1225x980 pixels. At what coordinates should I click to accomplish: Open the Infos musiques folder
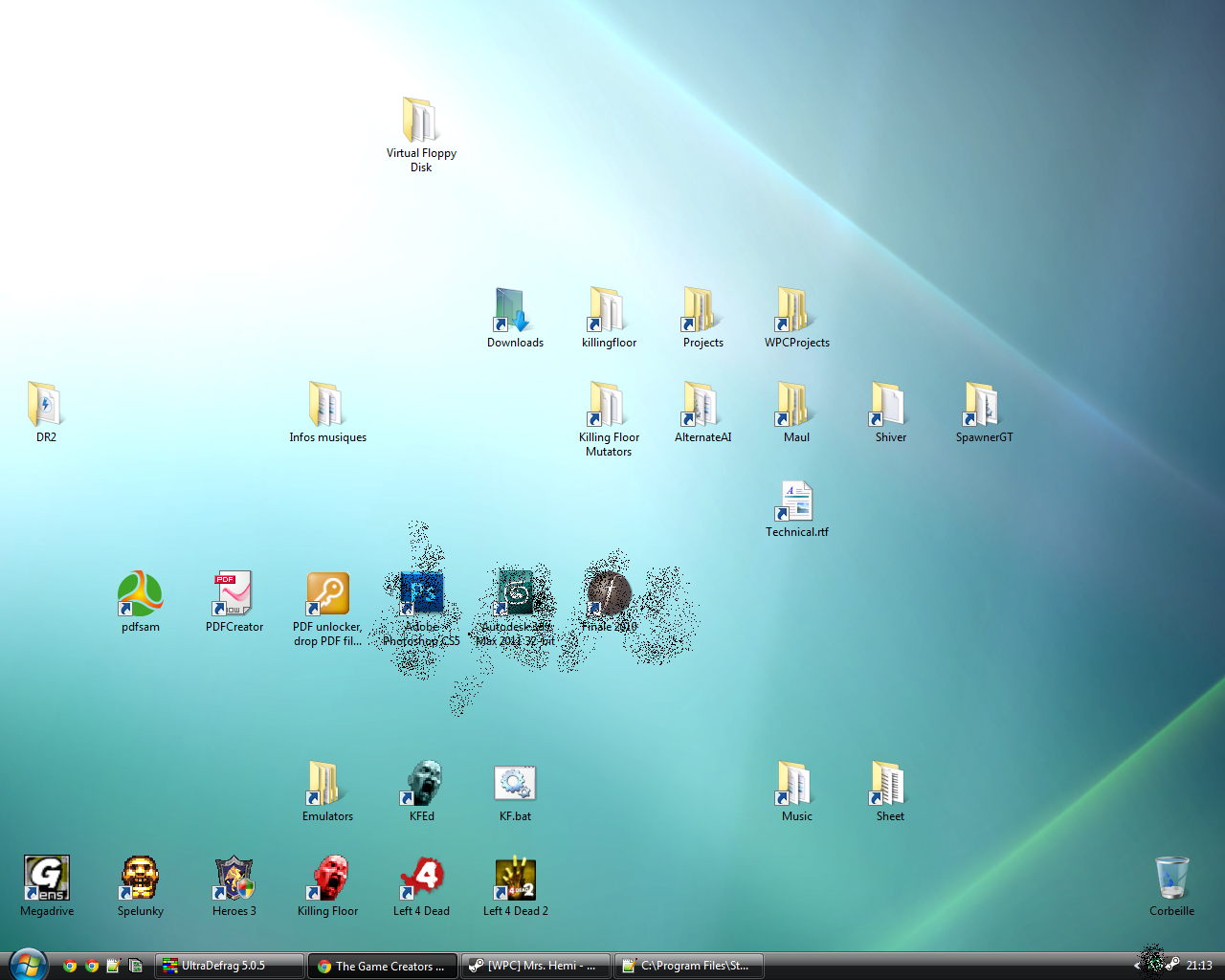[327, 405]
